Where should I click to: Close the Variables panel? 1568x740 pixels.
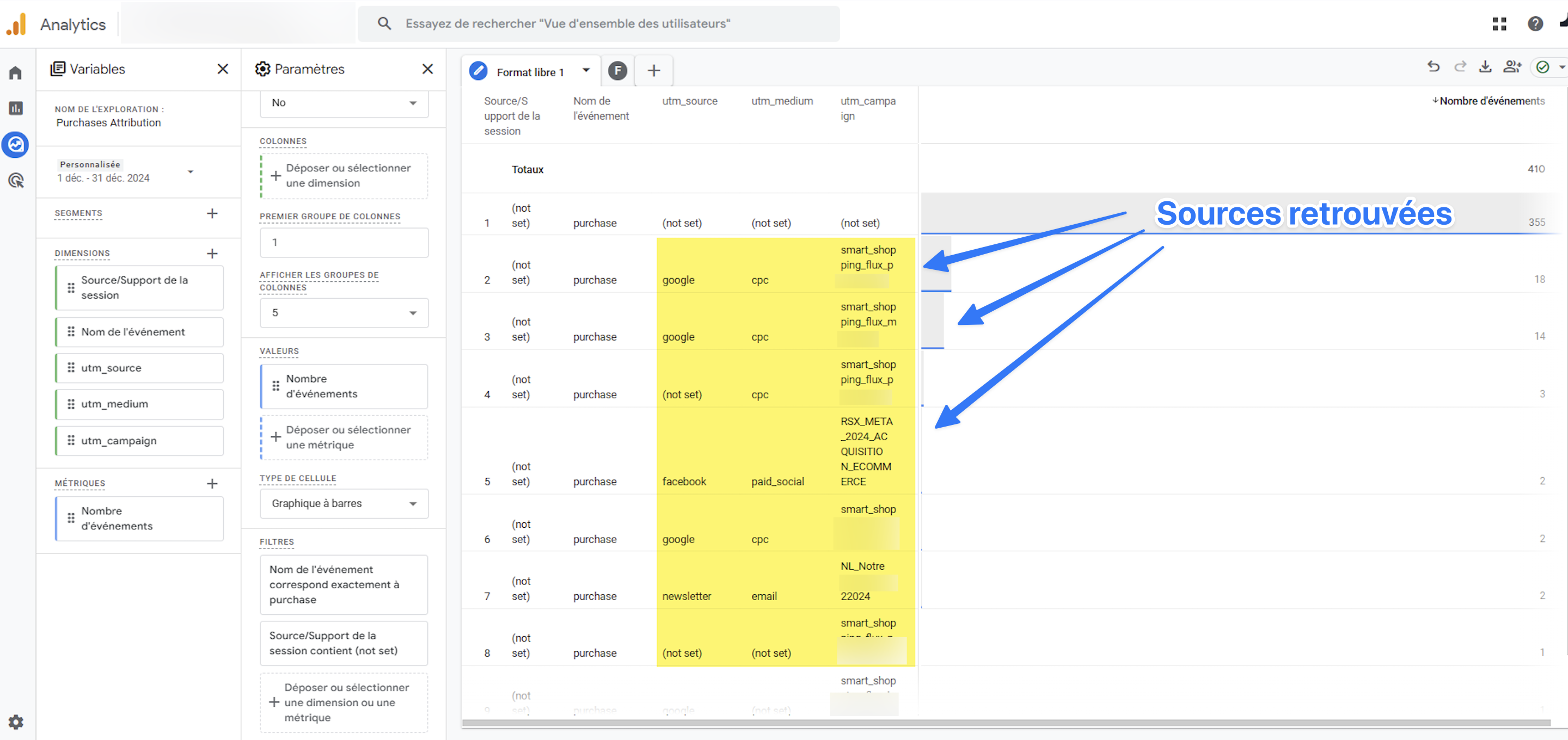[x=223, y=70]
